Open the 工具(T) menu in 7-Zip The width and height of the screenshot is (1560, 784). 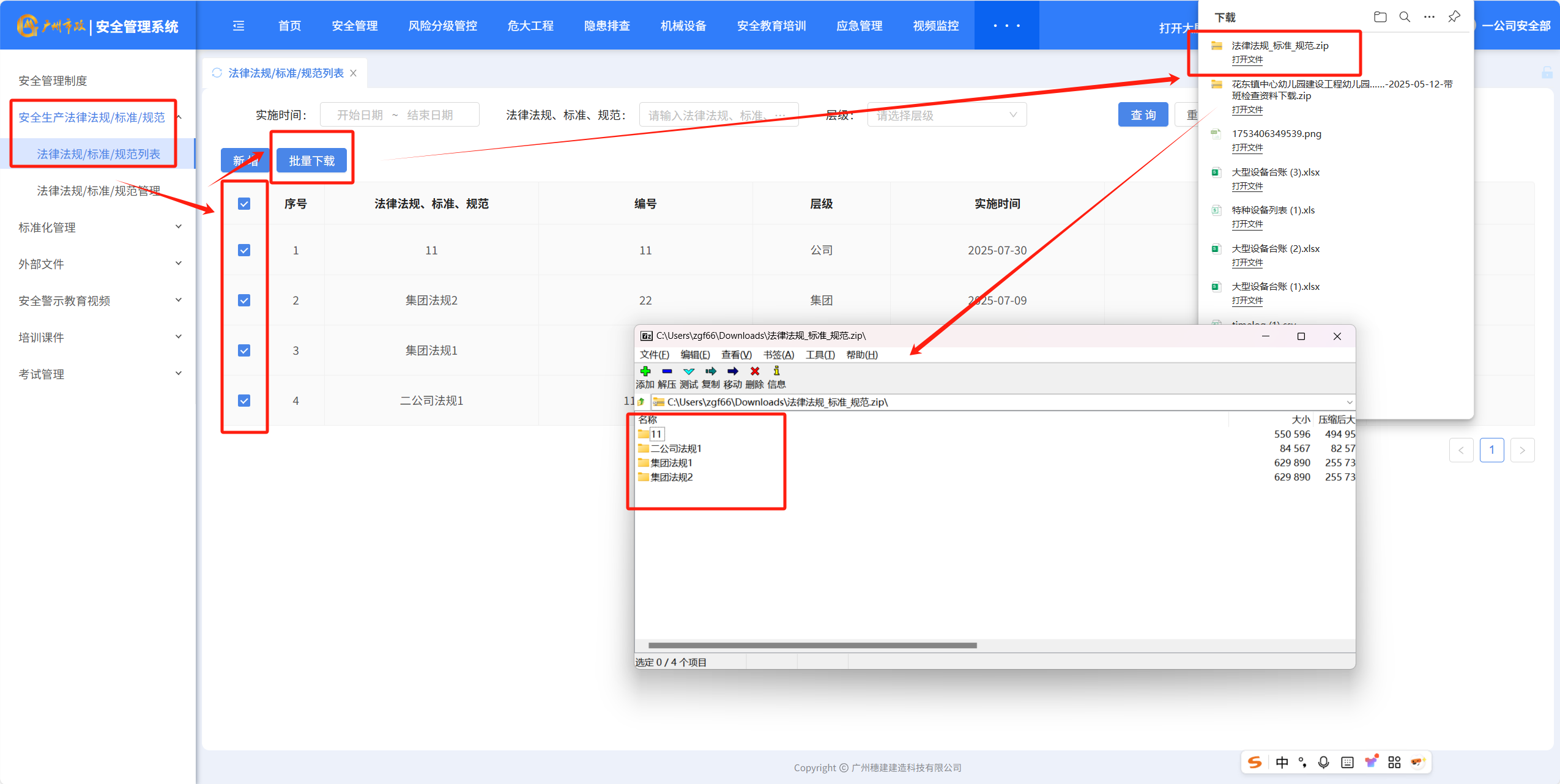(x=820, y=355)
